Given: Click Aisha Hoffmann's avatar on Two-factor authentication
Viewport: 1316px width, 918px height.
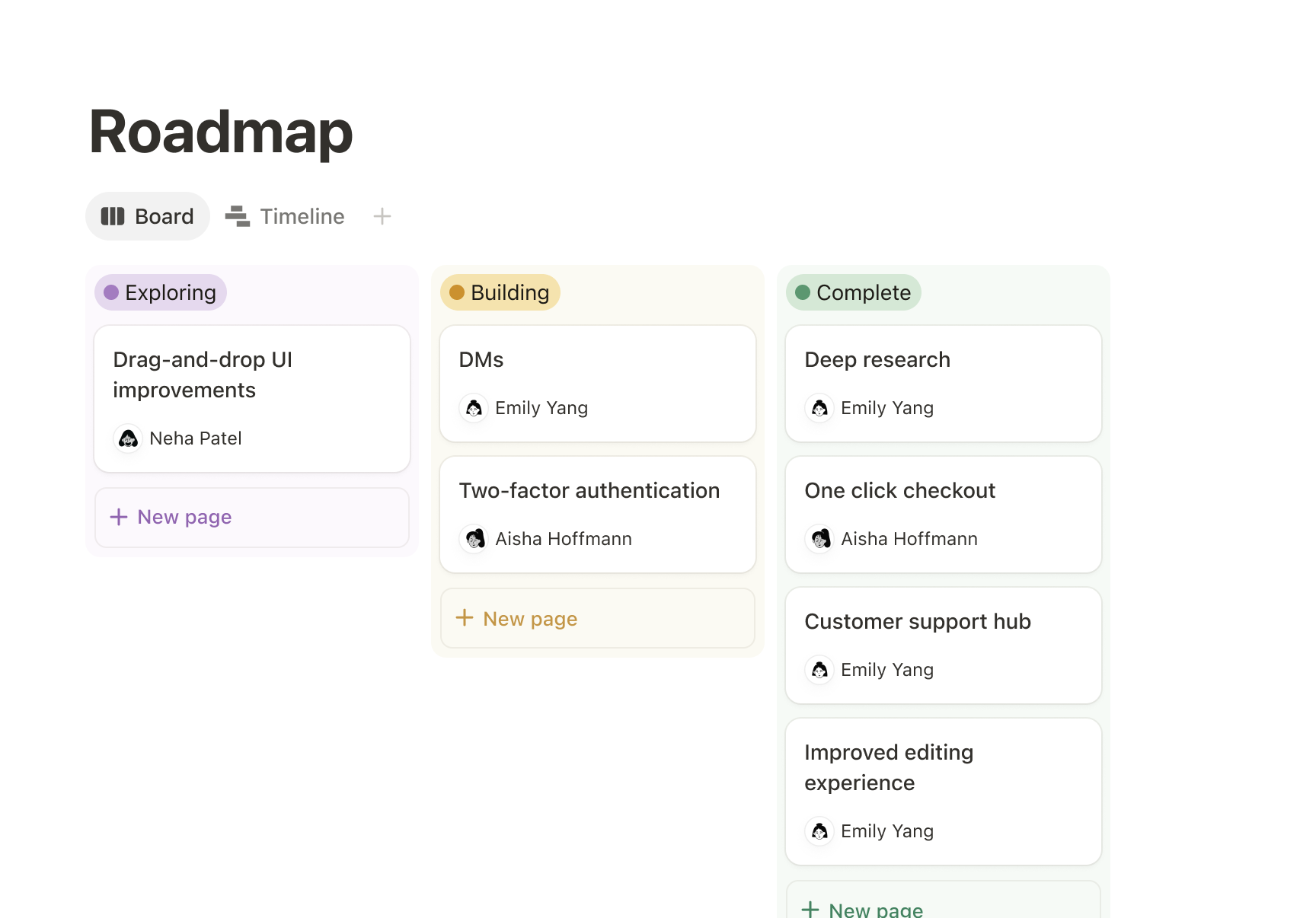Looking at the screenshot, I should click(474, 539).
